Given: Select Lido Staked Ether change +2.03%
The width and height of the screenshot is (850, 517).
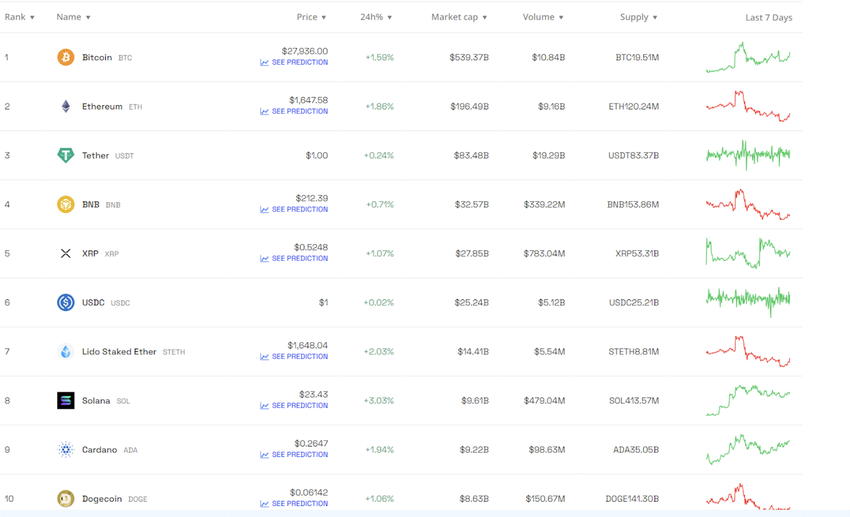Looking at the screenshot, I should (x=379, y=352).
